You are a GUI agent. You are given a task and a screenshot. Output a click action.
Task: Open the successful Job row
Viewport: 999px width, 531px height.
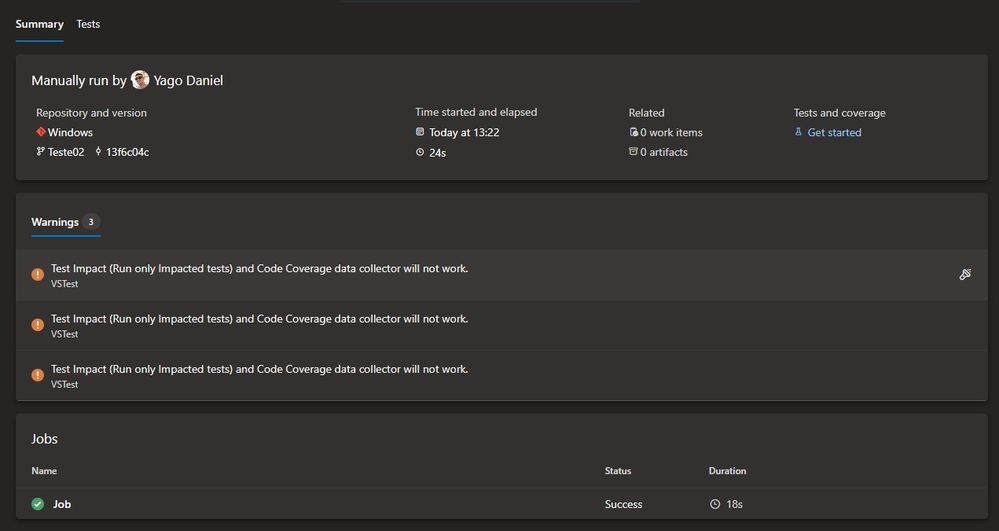coord(62,504)
